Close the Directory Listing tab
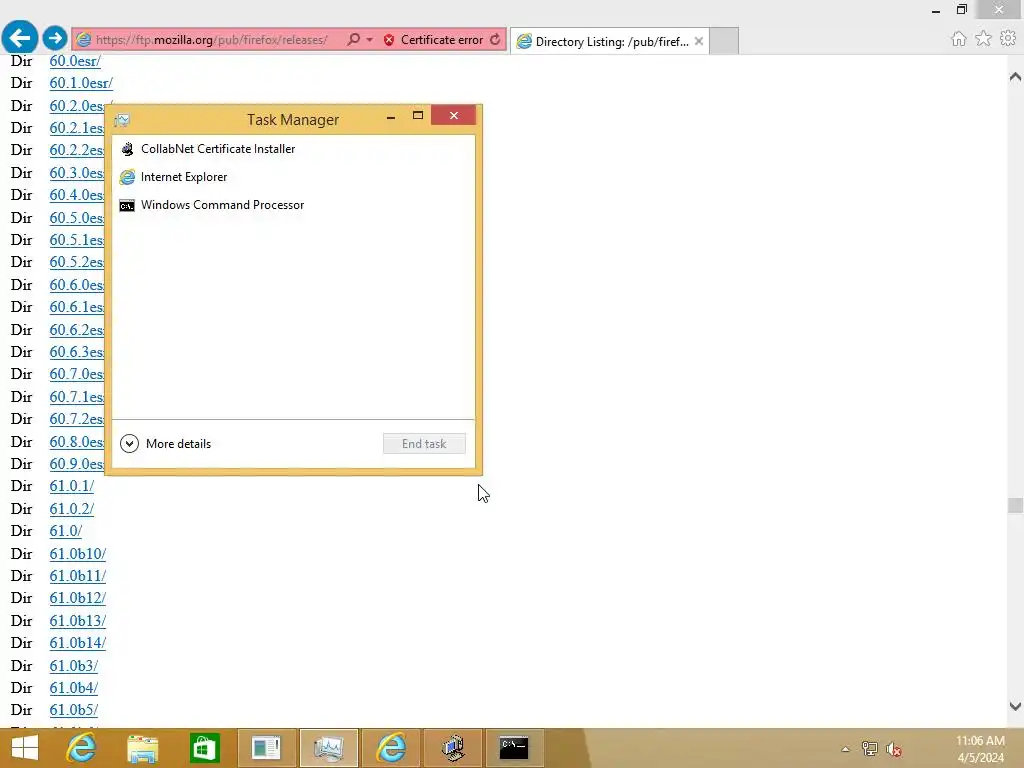 699,40
